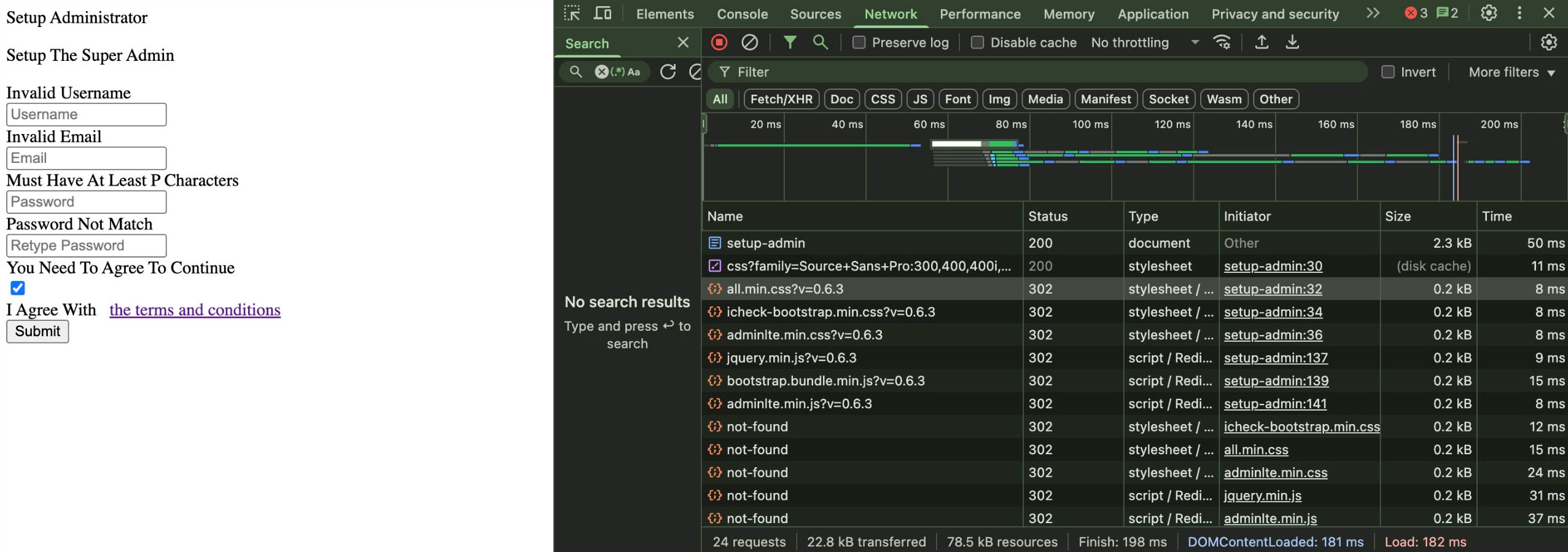Import HAR file upload icon

1261,42
